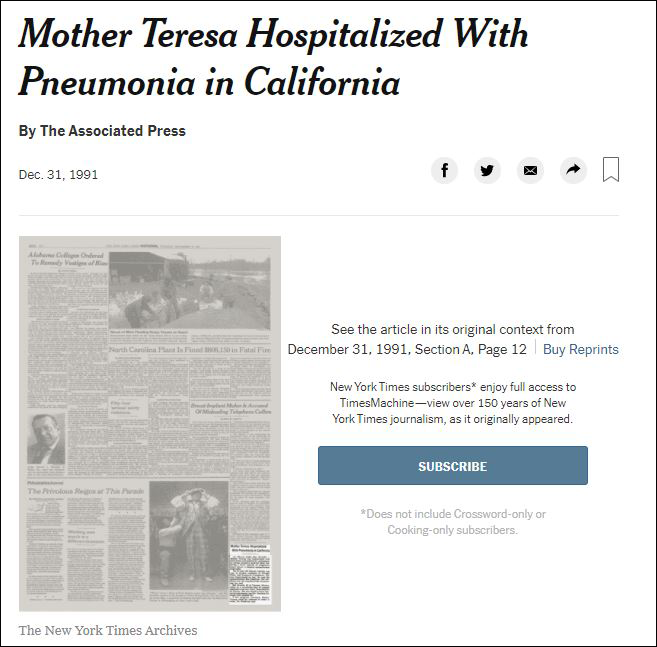Image resolution: width=657 pixels, height=647 pixels.
Task: Save article with the bookmark icon
Action: tap(611, 170)
